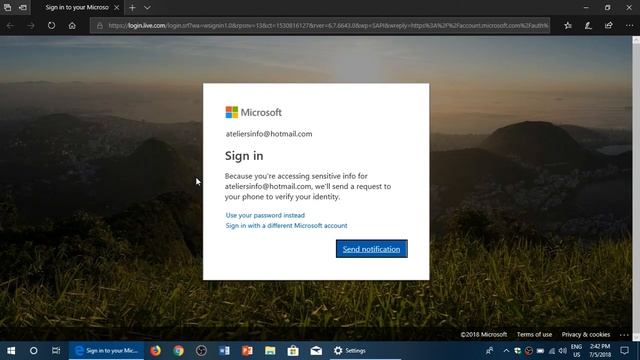The width and height of the screenshot is (640, 360).
Task: Open Task View on taskbar
Action: click(x=56, y=351)
